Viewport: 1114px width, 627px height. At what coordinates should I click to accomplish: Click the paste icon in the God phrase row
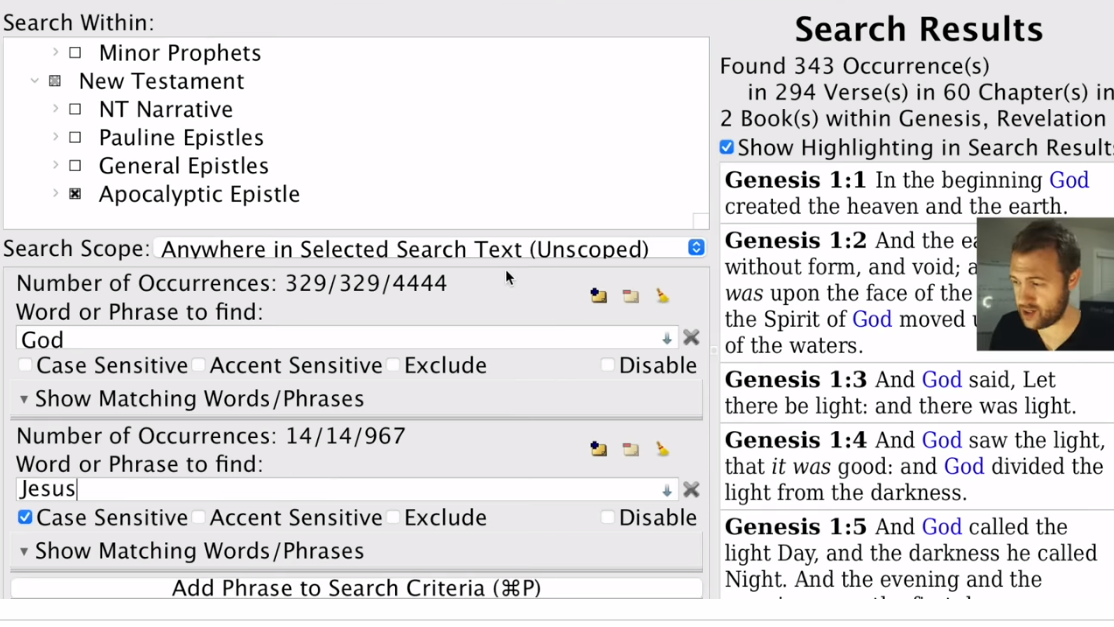[631, 296]
